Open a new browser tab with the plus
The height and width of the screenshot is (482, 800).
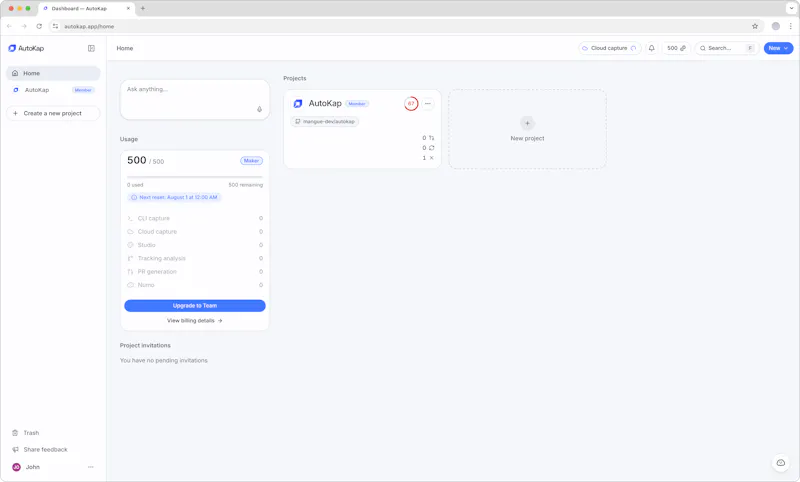point(143,9)
